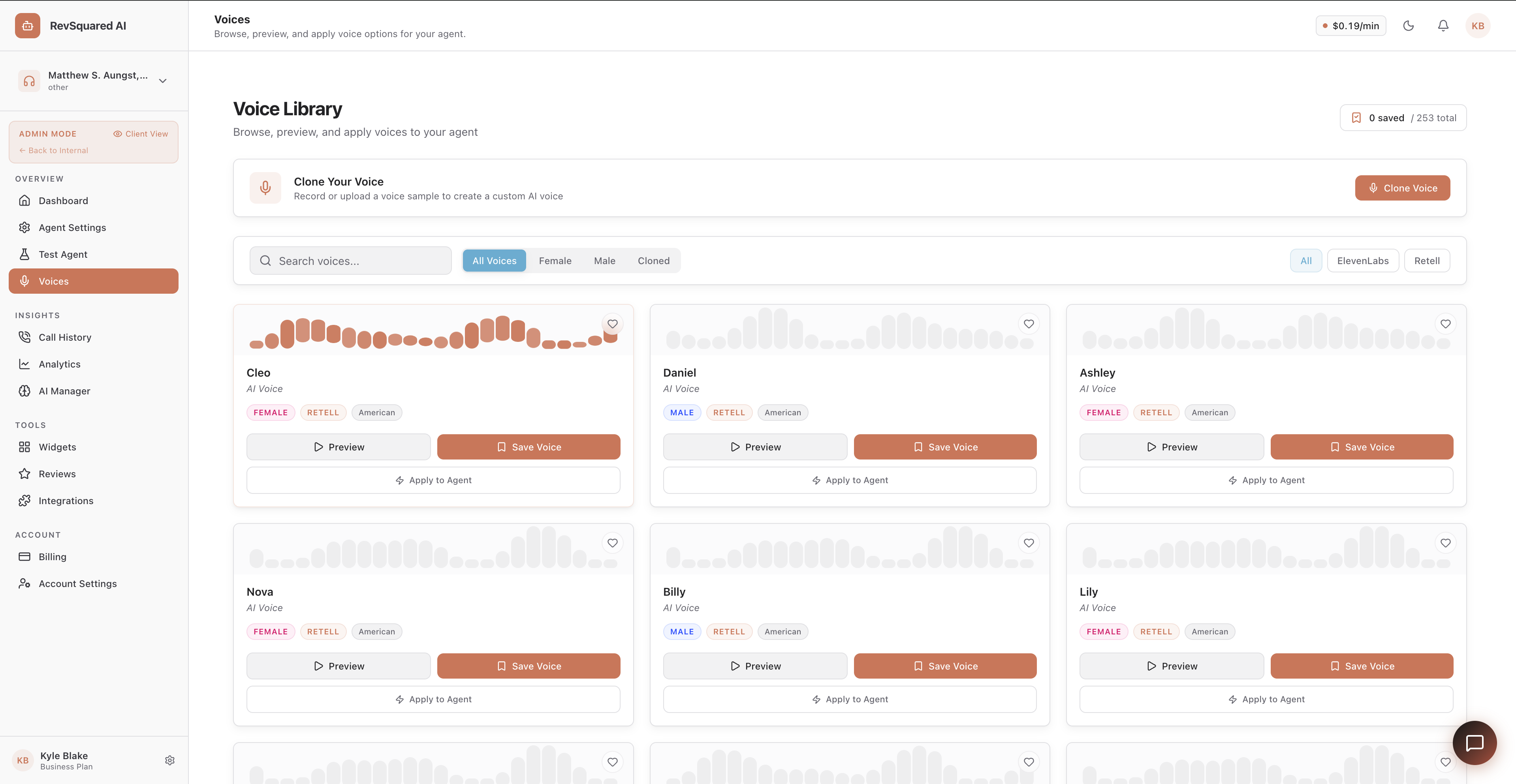Click Back to Internal link

point(54,150)
